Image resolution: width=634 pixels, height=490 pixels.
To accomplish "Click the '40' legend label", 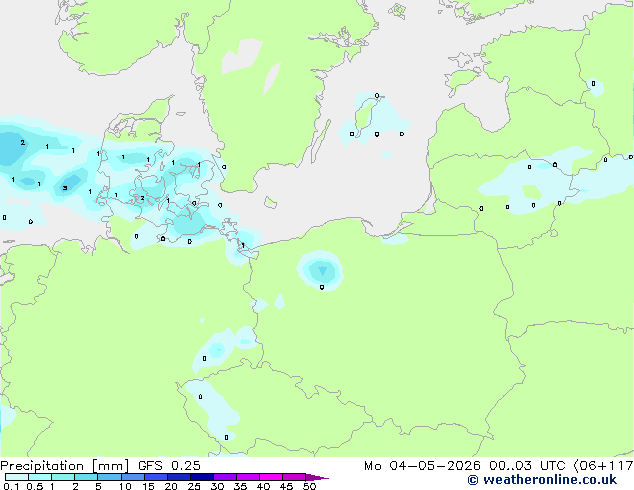I will click(x=263, y=486).
